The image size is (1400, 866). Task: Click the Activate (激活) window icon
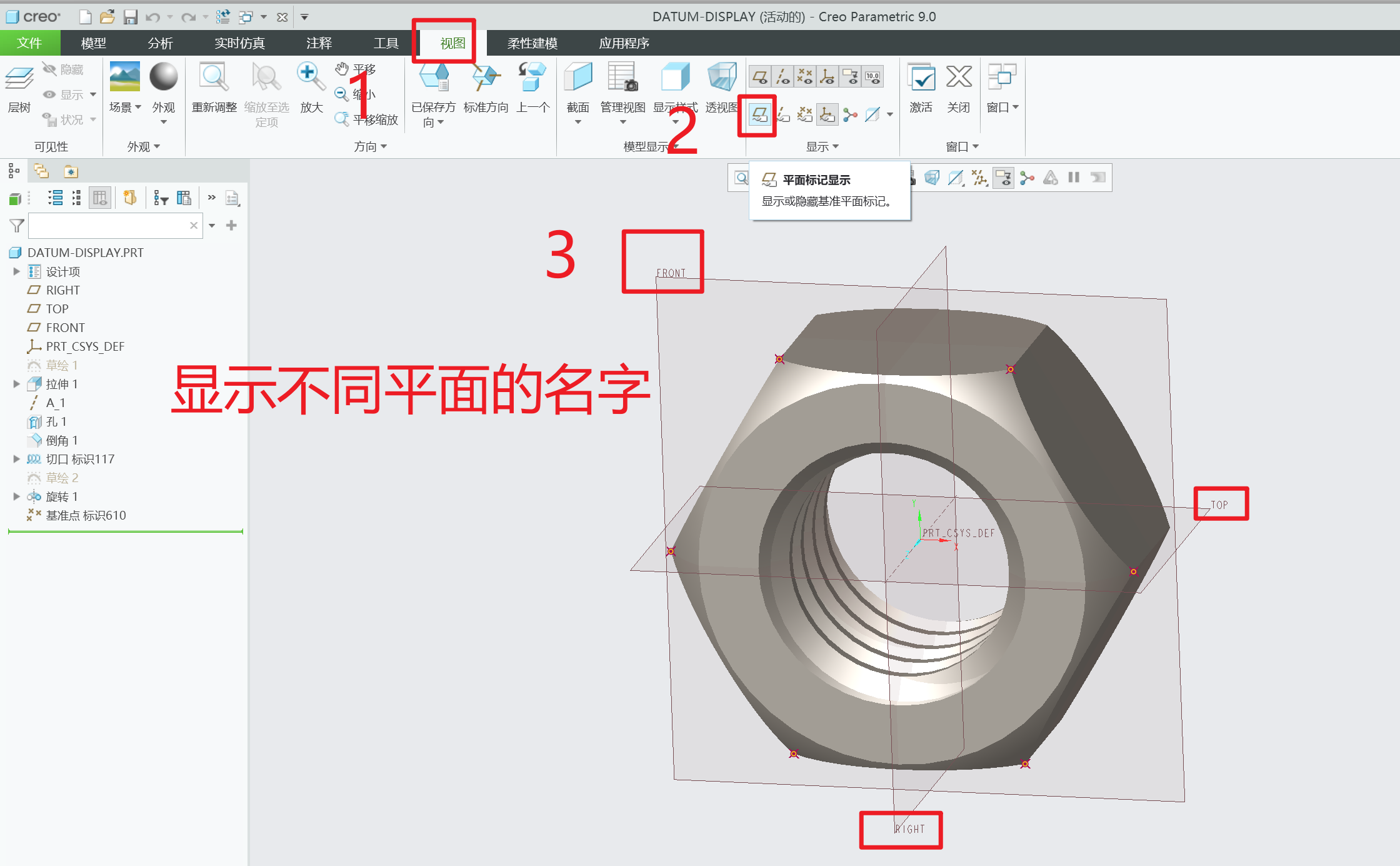pos(921,78)
